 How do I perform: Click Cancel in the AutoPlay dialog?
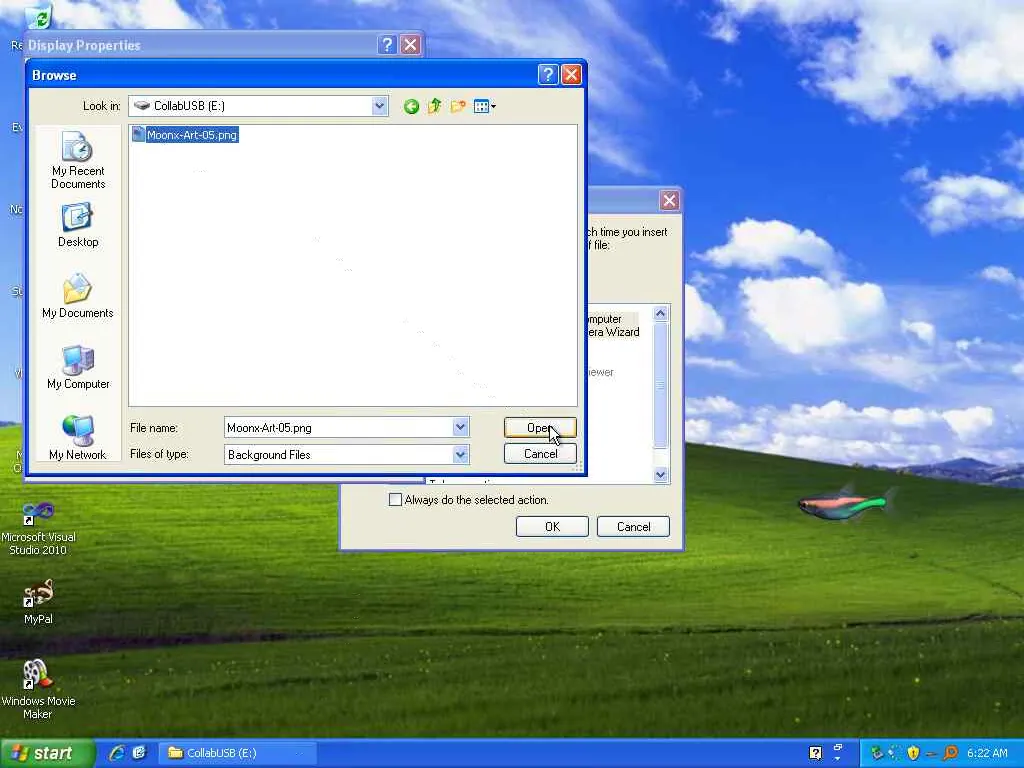point(633,526)
